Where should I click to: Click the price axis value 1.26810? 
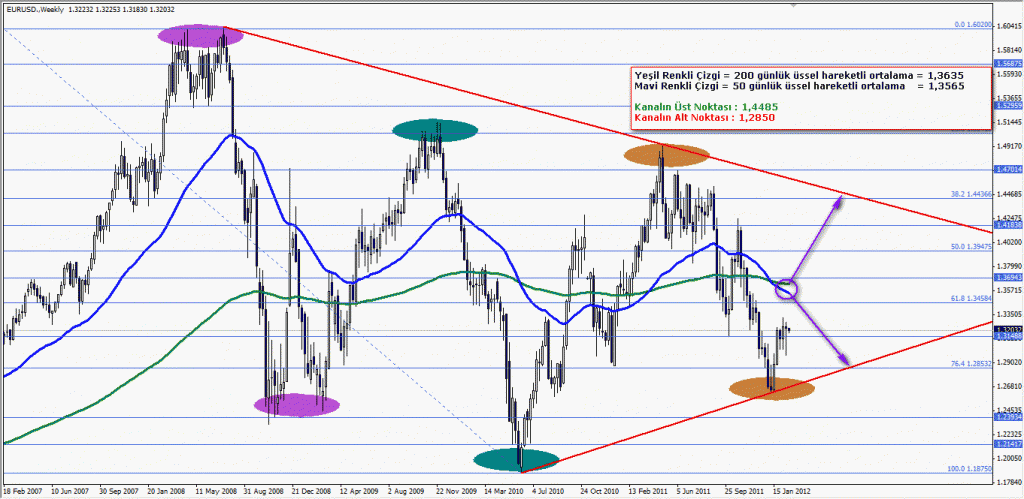click(x=1010, y=386)
